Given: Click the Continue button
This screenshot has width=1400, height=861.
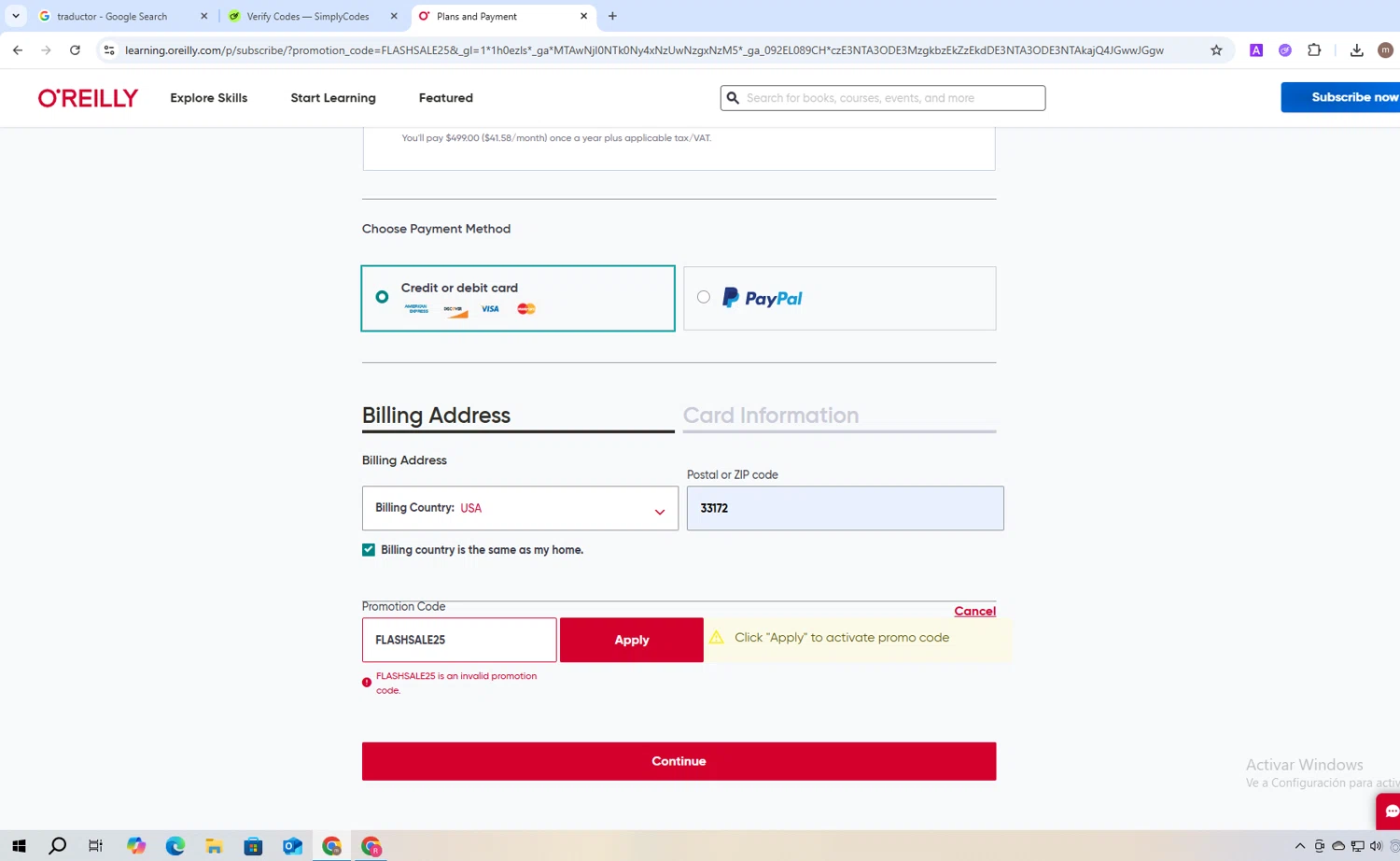Looking at the screenshot, I should click(679, 761).
